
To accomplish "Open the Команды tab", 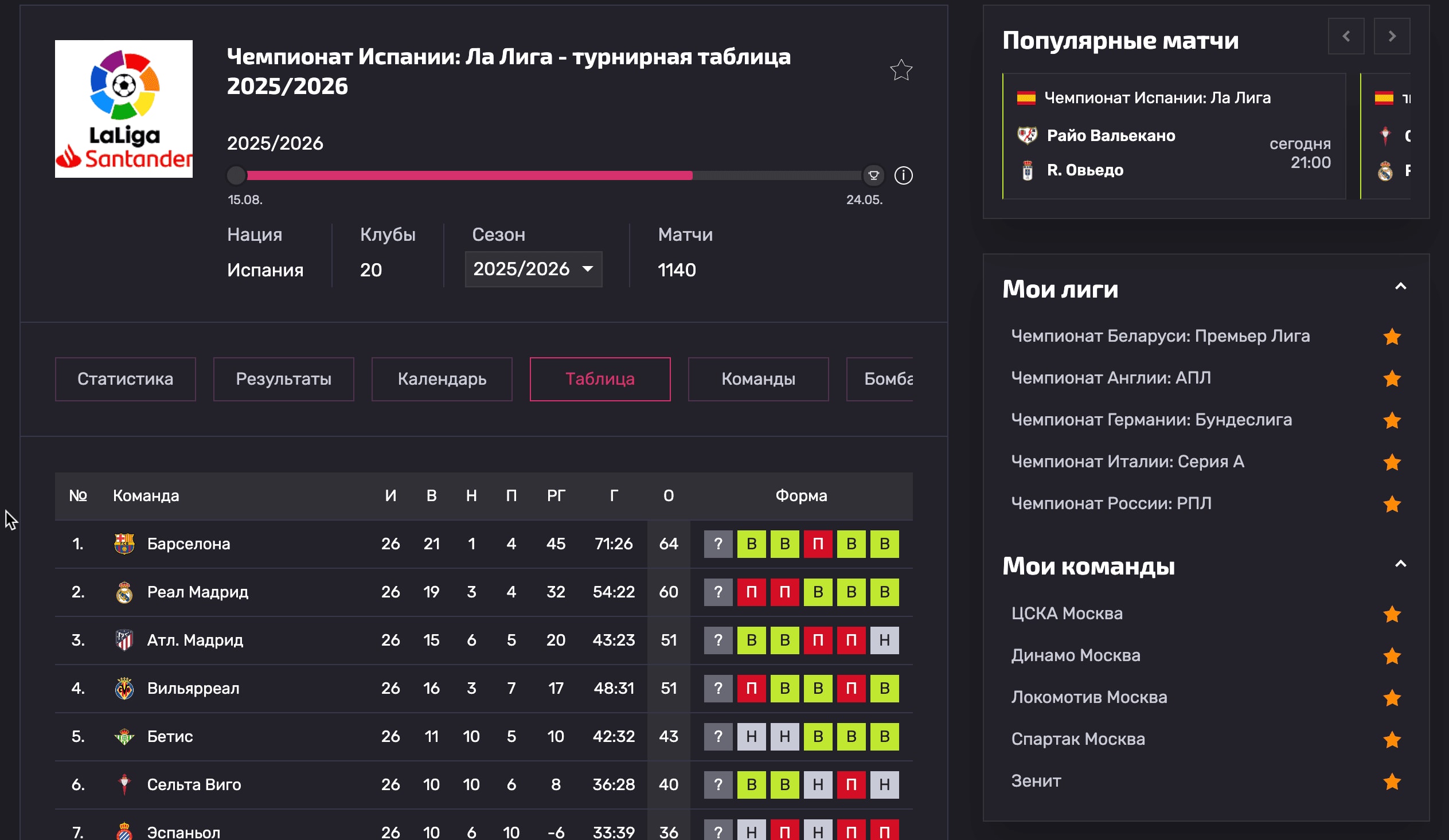I will pyautogui.click(x=758, y=379).
